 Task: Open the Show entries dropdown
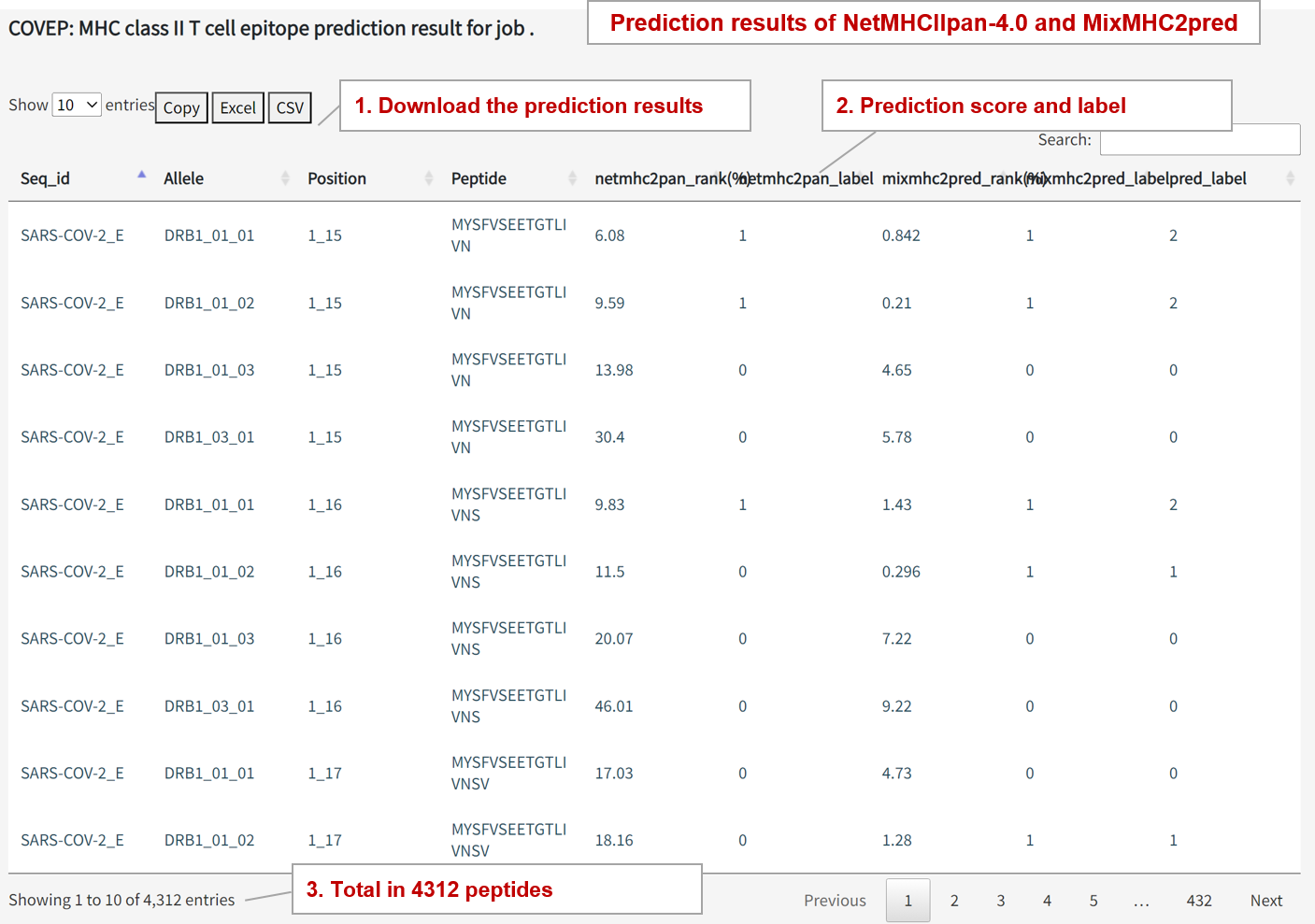tap(77, 106)
